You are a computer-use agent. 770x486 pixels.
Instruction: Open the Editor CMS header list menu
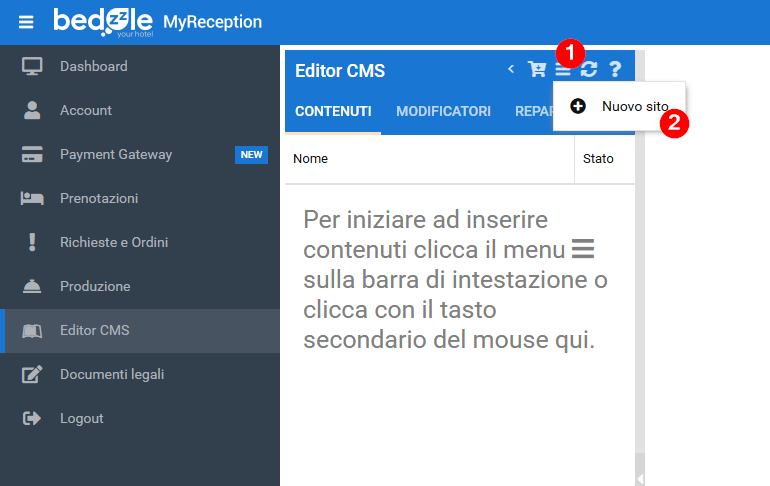point(563,70)
